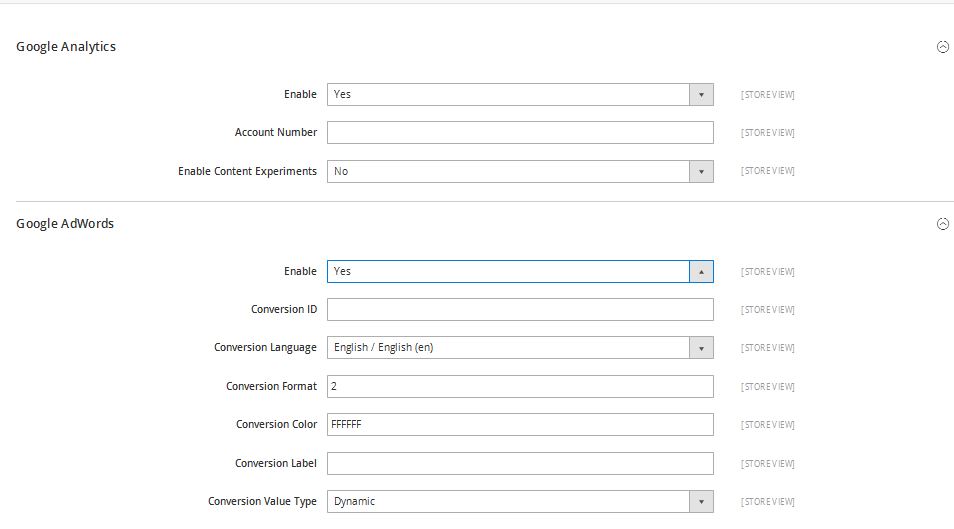Collapse the Google AdWords section icon
The width and height of the screenshot is (954, 529).
pos(942,224)
